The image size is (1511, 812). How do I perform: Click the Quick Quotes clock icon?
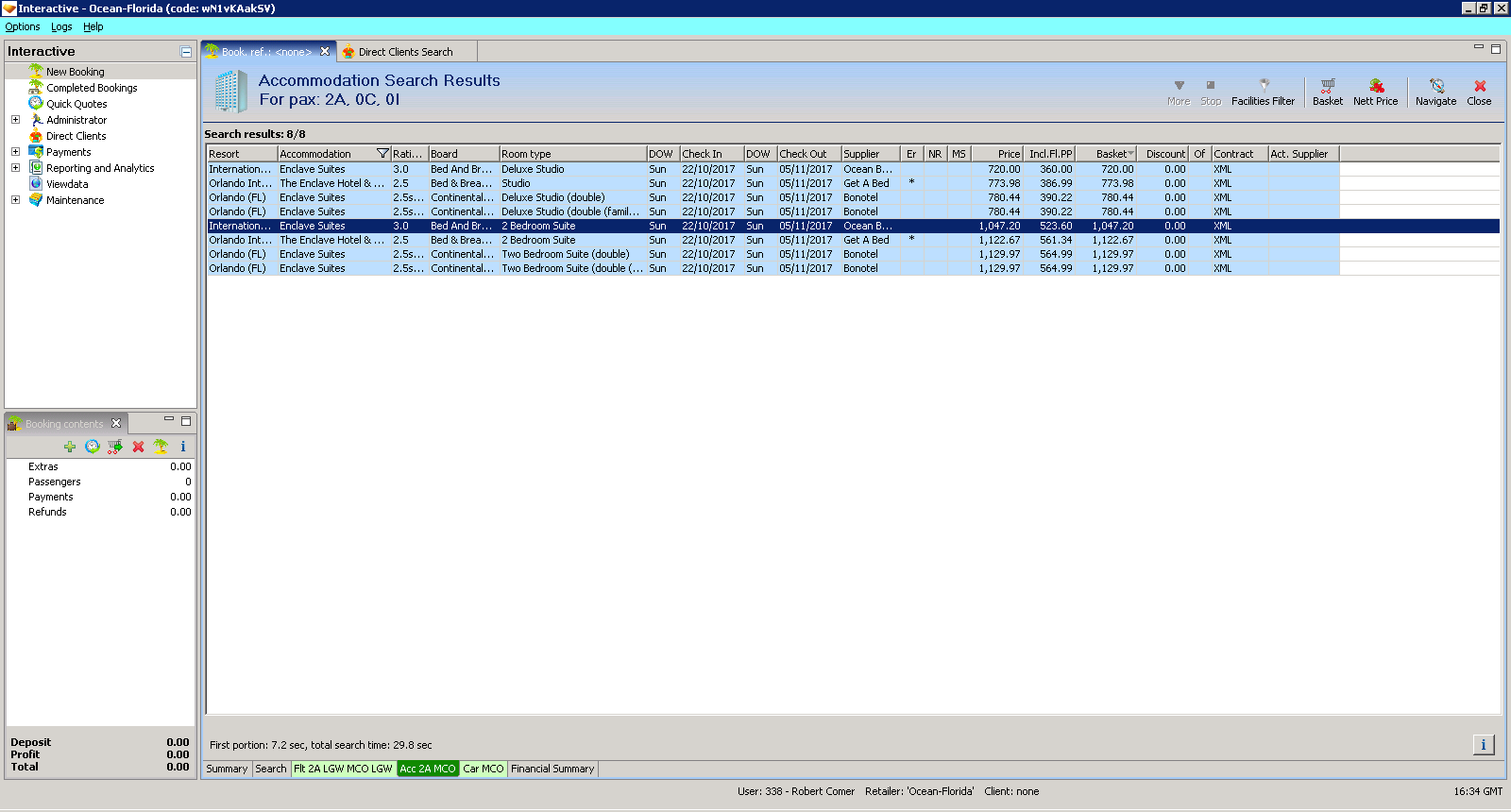pyautogui.click(x=36, y=103)
